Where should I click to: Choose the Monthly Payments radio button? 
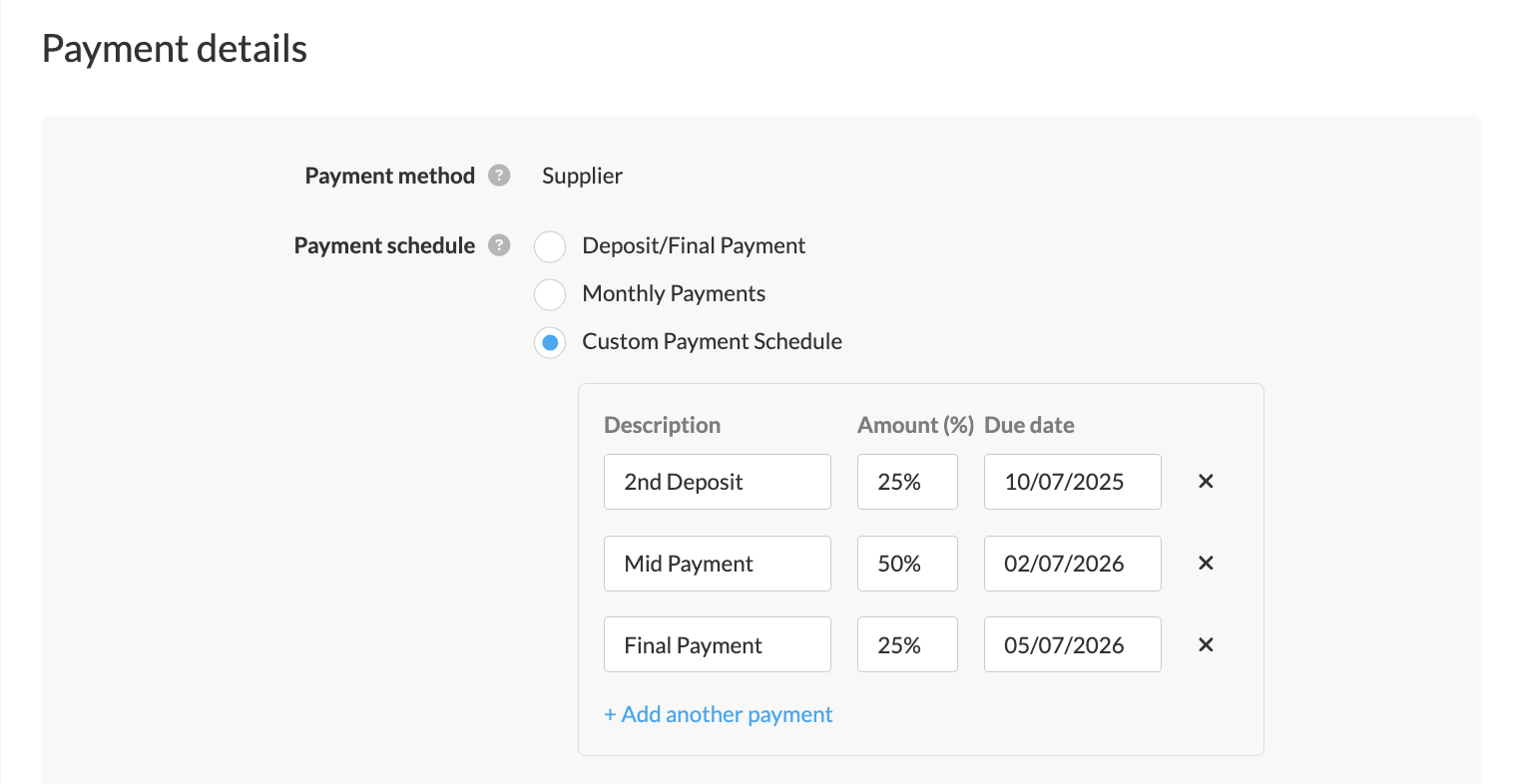point(550,294)
